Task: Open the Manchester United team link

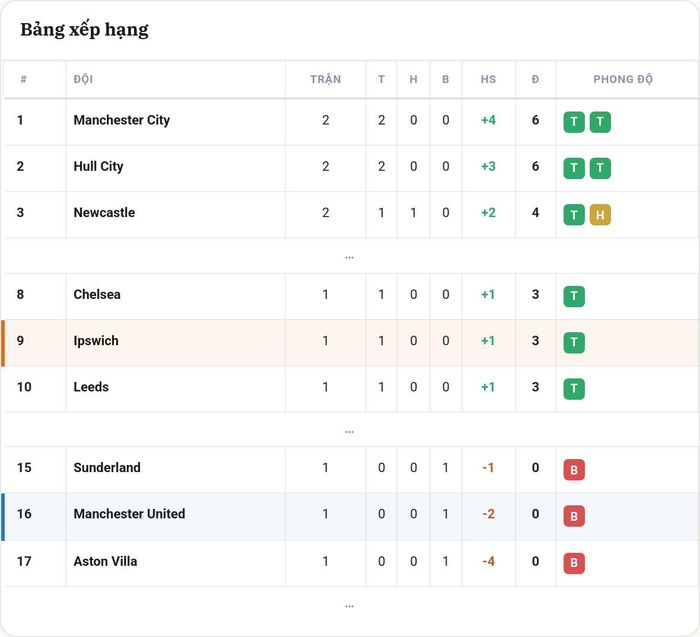Action: pyautogui.click(x=129, y=514)
